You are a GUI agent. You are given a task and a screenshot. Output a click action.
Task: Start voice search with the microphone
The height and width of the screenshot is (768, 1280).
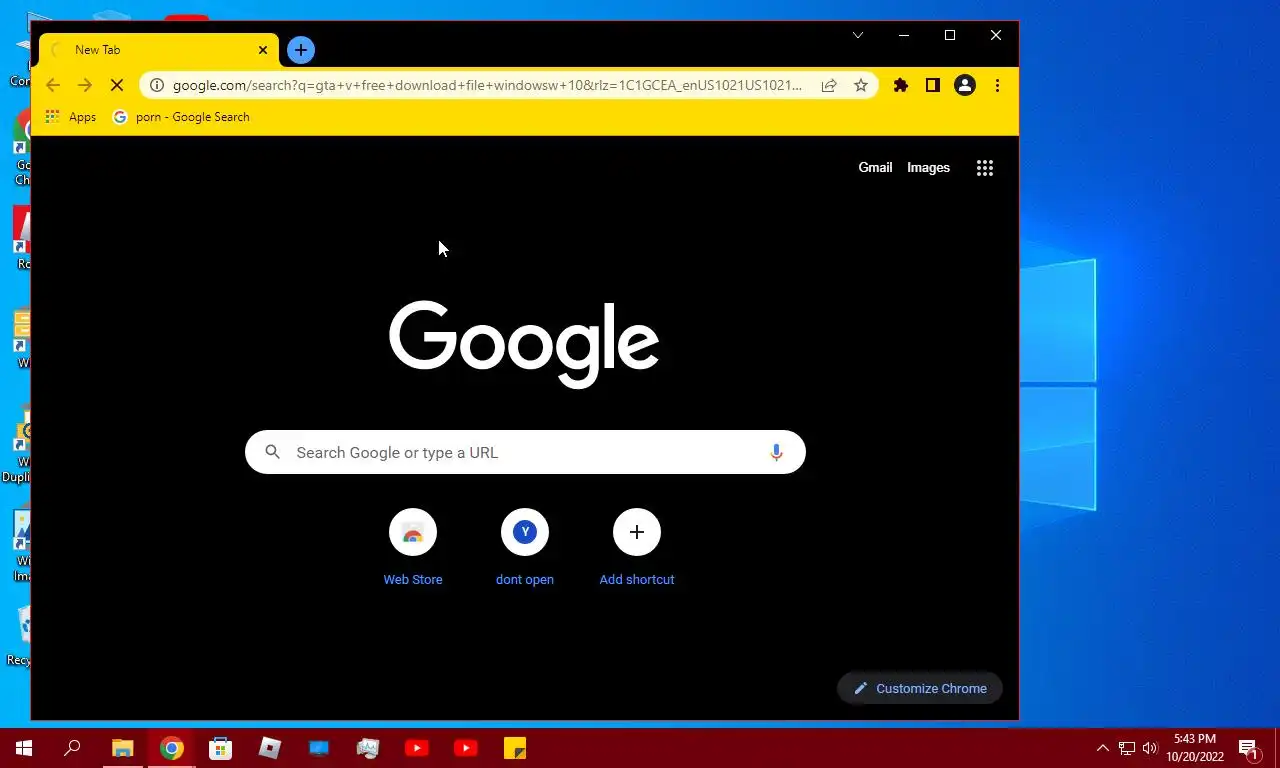[776, 452]
